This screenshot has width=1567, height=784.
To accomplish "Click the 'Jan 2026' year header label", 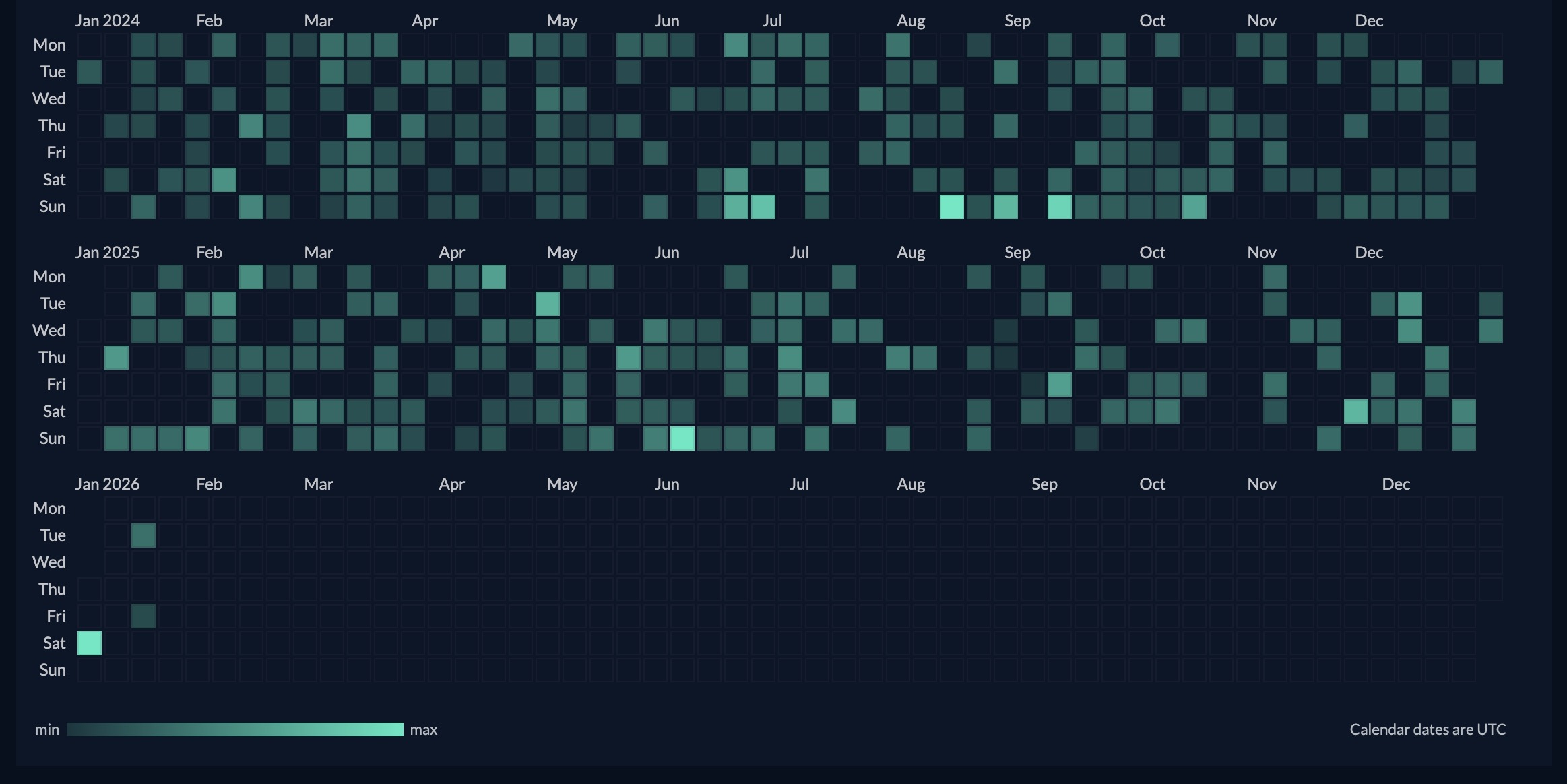I will [108, 484].
